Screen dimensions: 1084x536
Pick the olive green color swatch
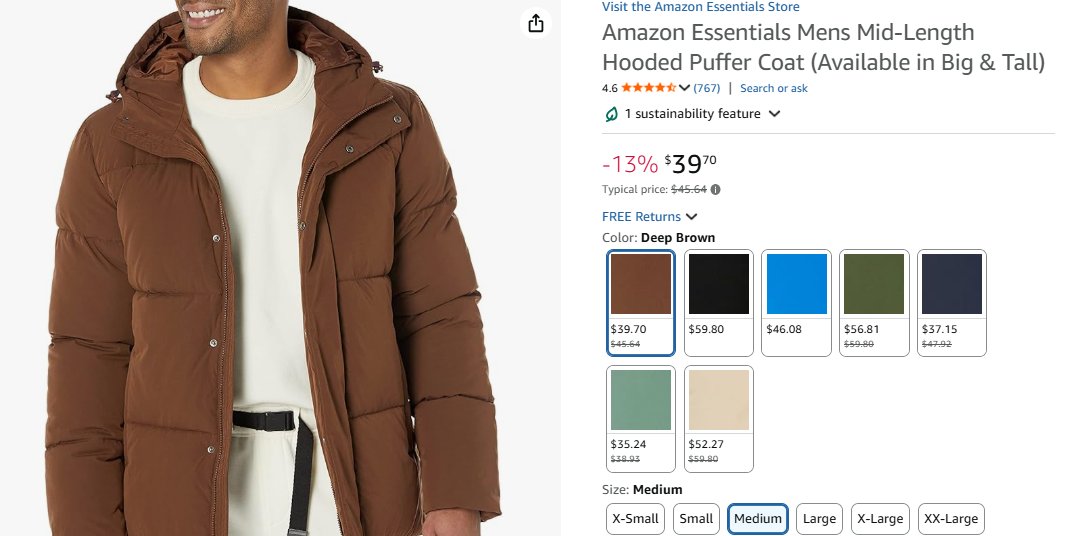coord(874,301)
